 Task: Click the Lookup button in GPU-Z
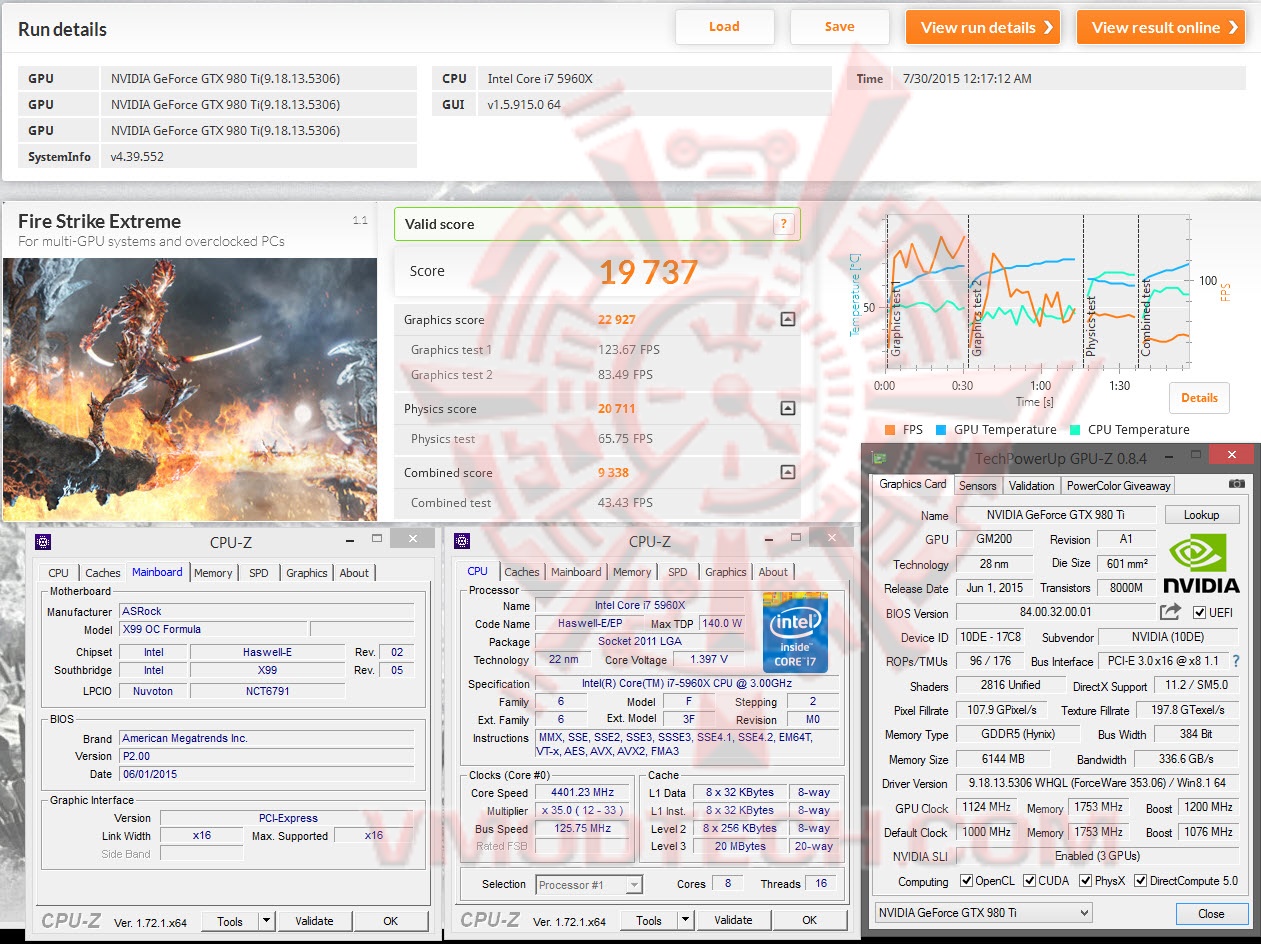(x=1202, y=515)
